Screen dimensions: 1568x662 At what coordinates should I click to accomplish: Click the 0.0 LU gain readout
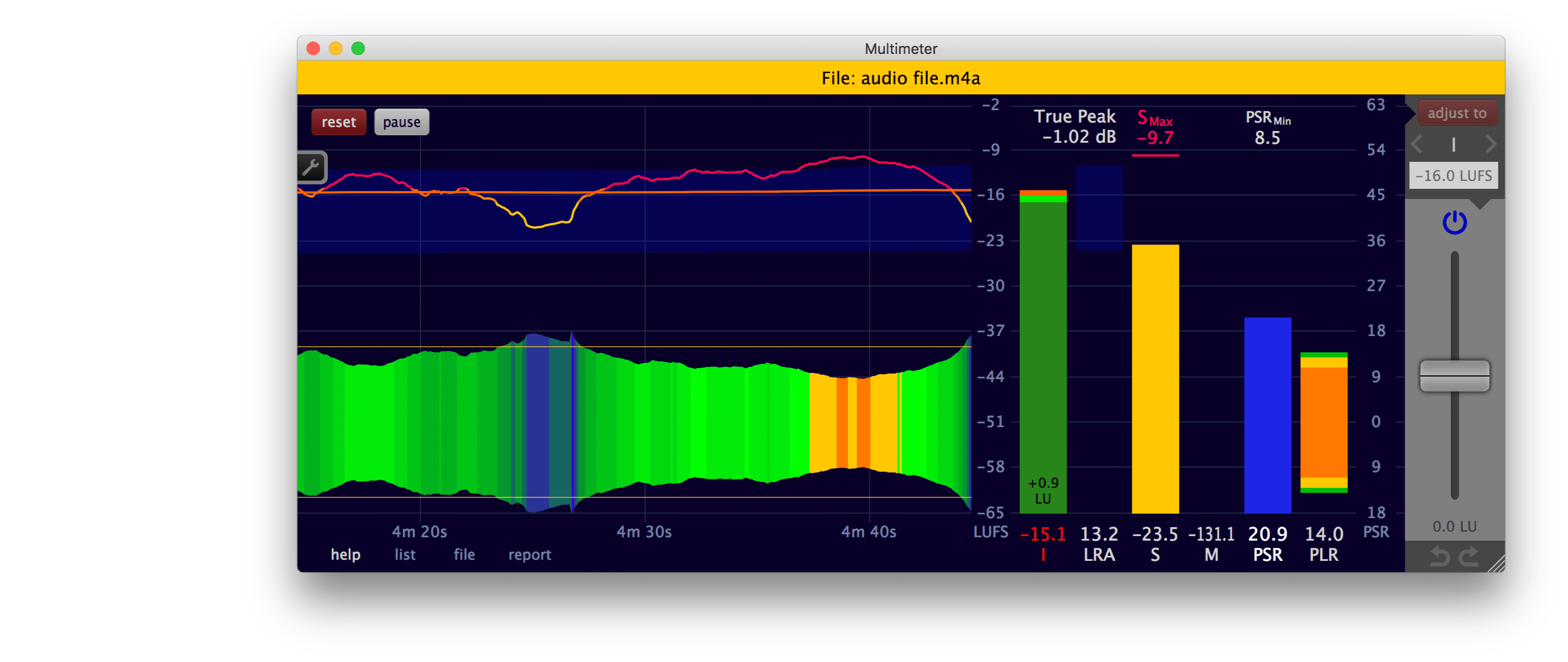pyautogui.click(x=1454, y=526)
